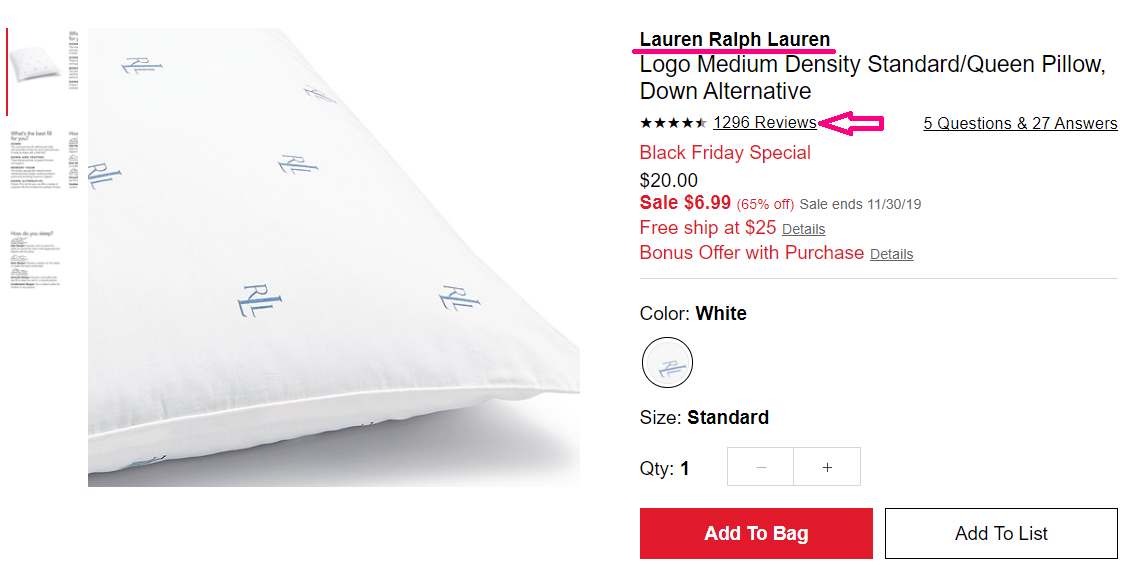Click the main pillow product image
The image size is (1125, 566).
[x=334, y=258]
